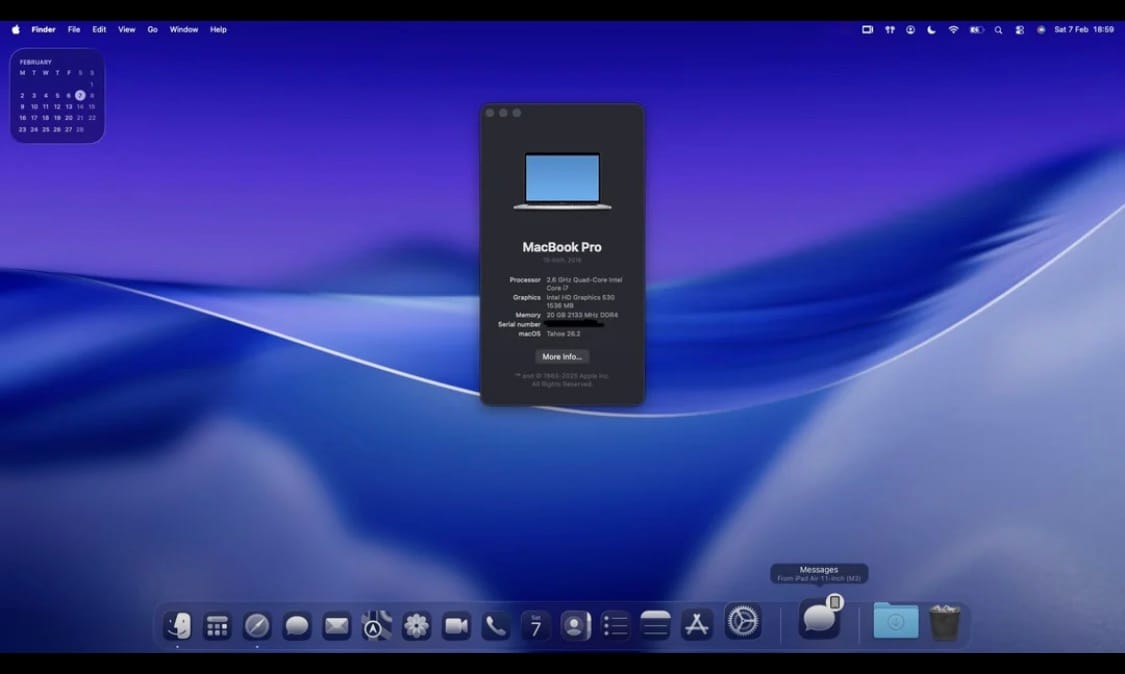Screen dimensions: 1125x674
Task: Open the View menu
Action: click(x=126, y=29)
